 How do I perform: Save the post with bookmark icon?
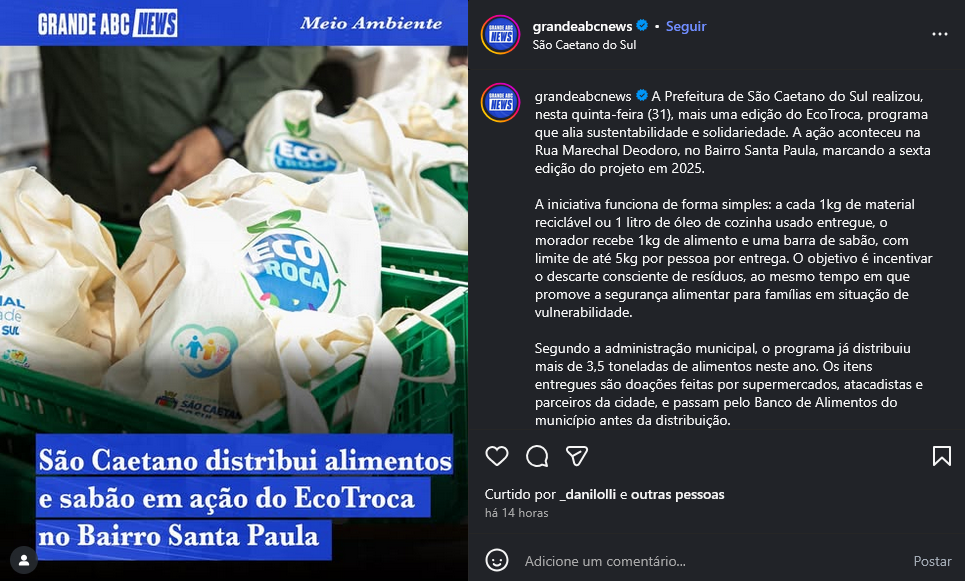click(941, 456)
